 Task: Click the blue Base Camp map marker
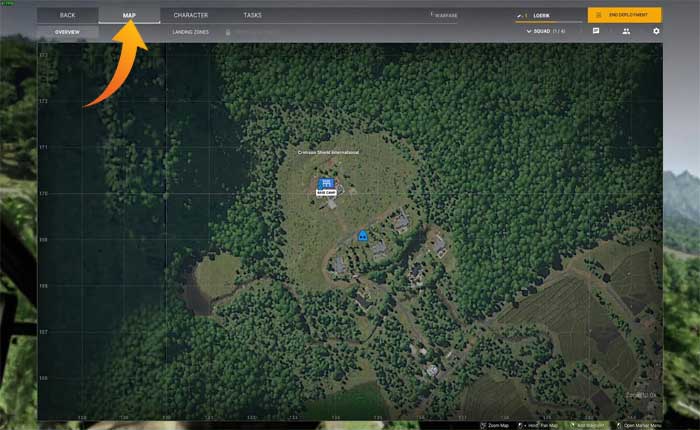(x=324, y=184)
